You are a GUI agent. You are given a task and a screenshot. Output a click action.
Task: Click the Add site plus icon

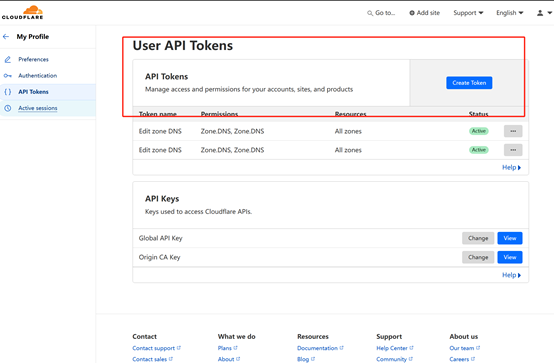click(x=412, y=13)
